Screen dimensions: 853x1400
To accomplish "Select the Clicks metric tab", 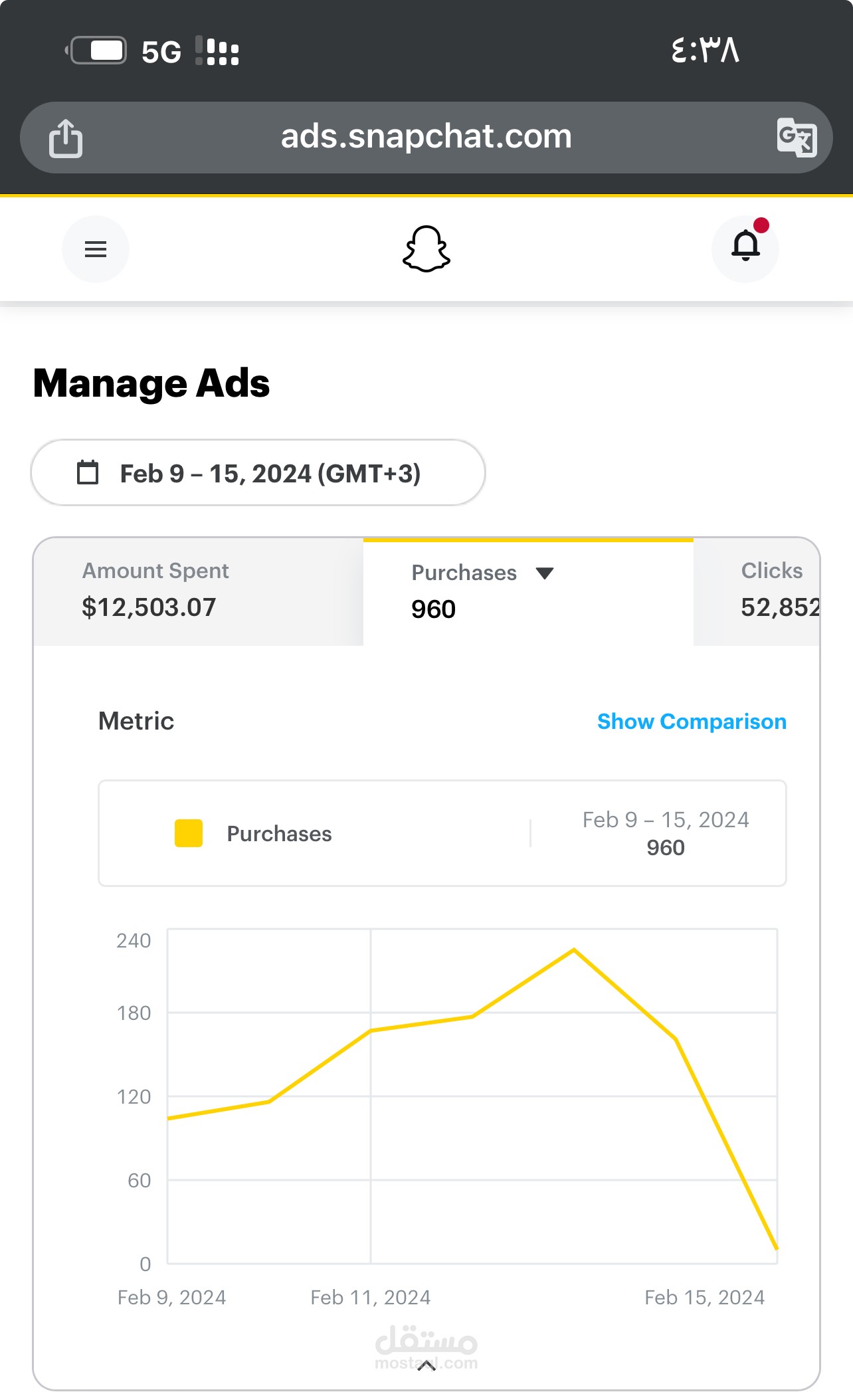I will click(x=756, y=591).
